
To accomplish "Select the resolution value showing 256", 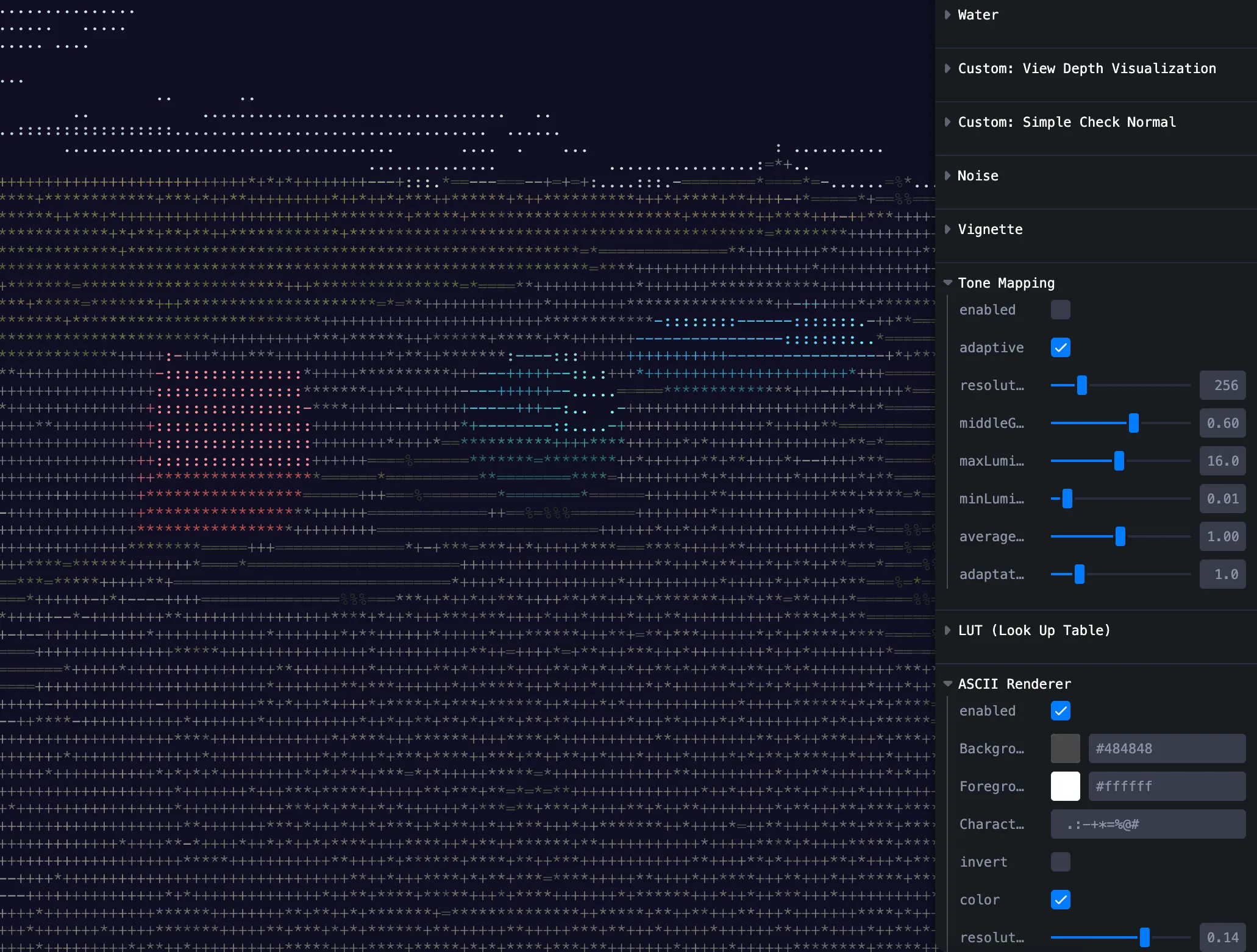I will click(1222, 385).
